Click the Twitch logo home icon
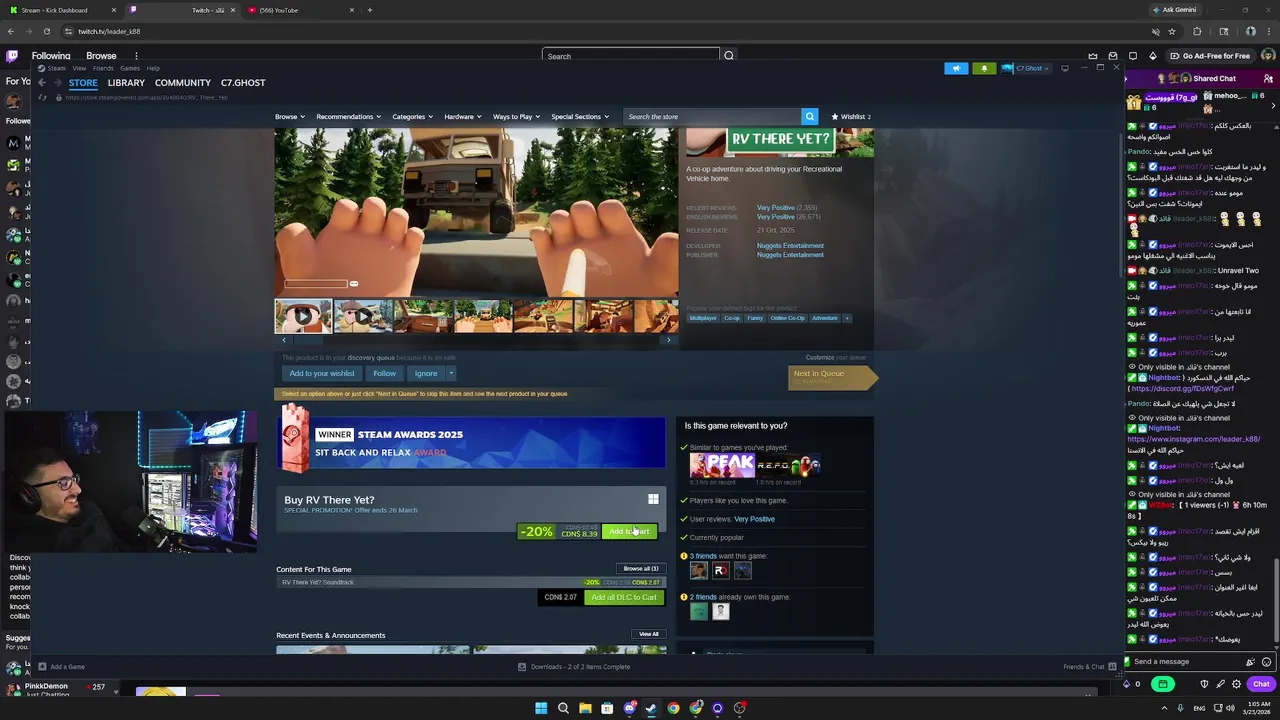The width and height of the screenshot is (1280, 720). 12,56
